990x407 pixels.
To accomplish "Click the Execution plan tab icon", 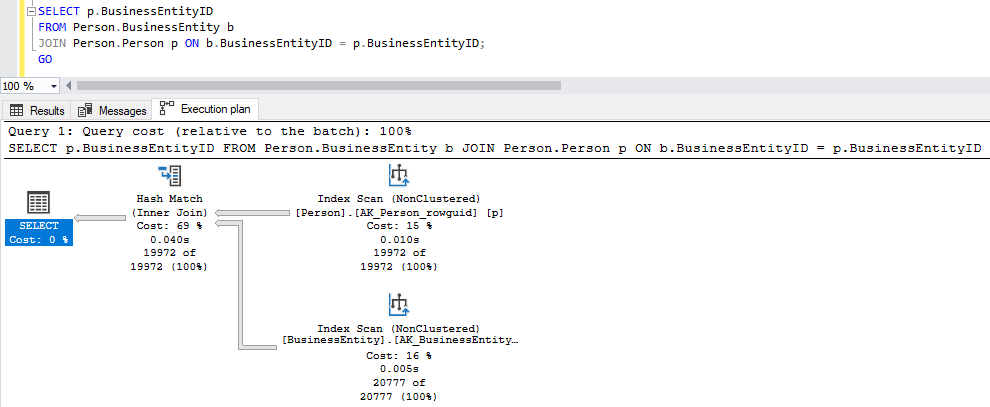I will tap(167, 110).
